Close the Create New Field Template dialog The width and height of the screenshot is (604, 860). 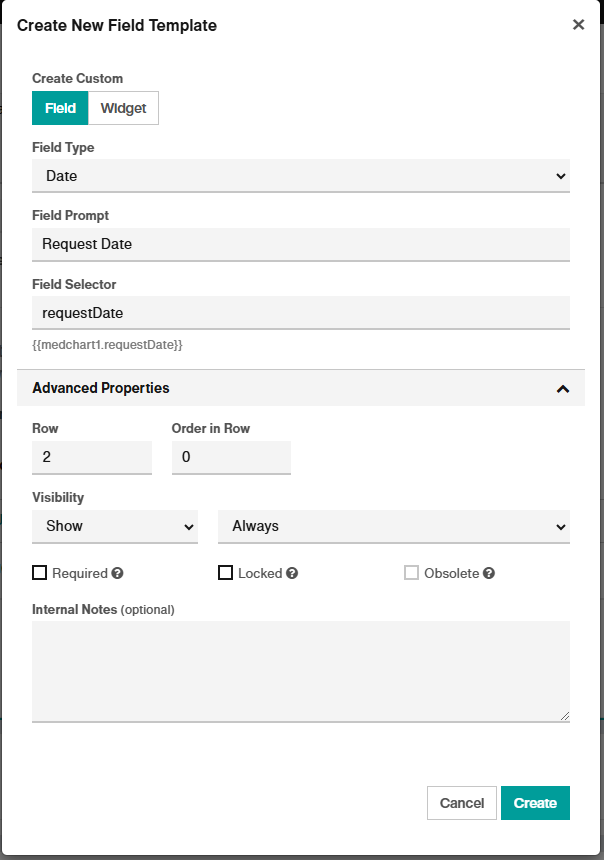(578, 25)
